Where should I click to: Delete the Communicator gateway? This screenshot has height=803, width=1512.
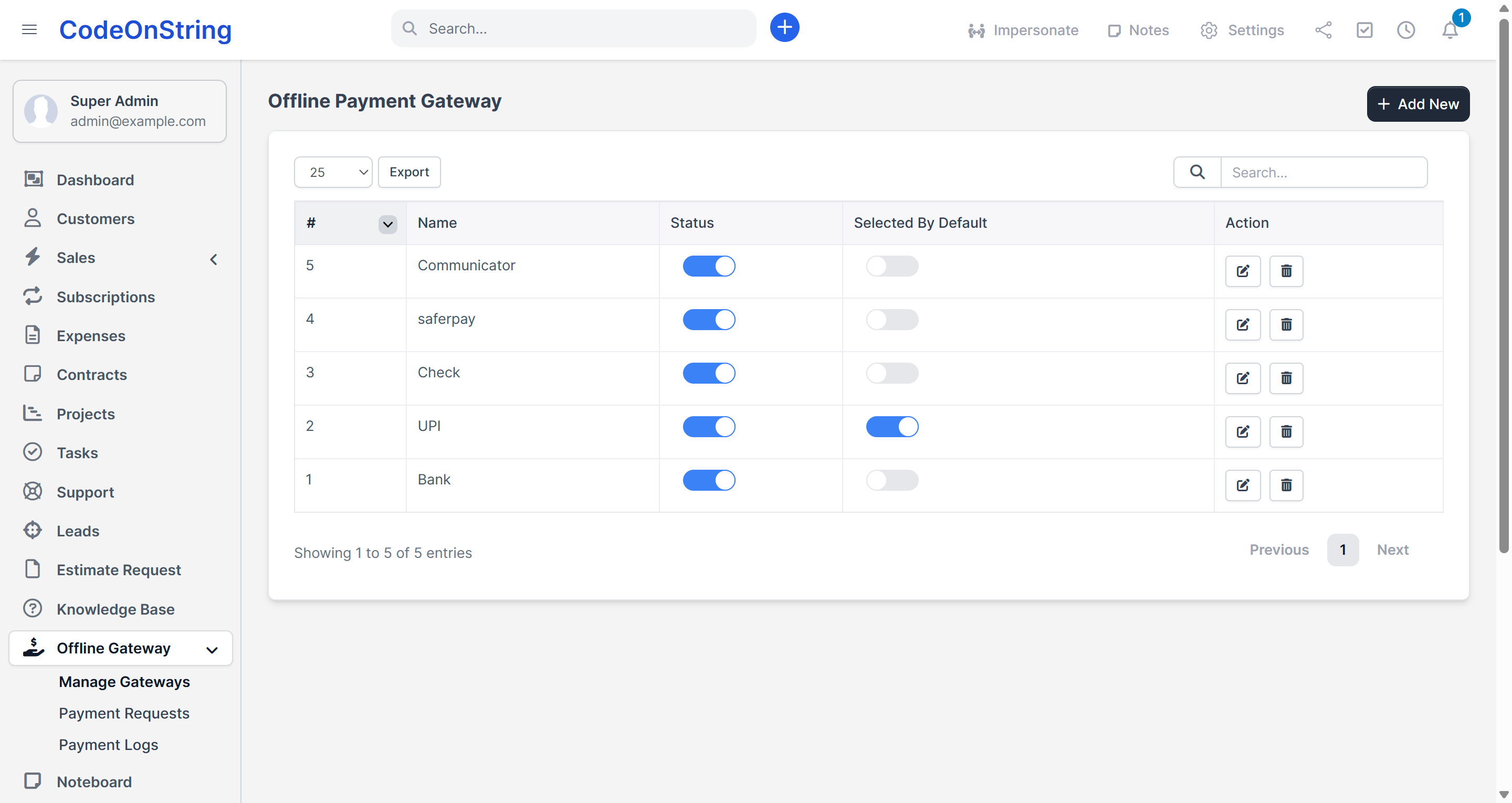pyautogui.click(x=1286, y=271)
